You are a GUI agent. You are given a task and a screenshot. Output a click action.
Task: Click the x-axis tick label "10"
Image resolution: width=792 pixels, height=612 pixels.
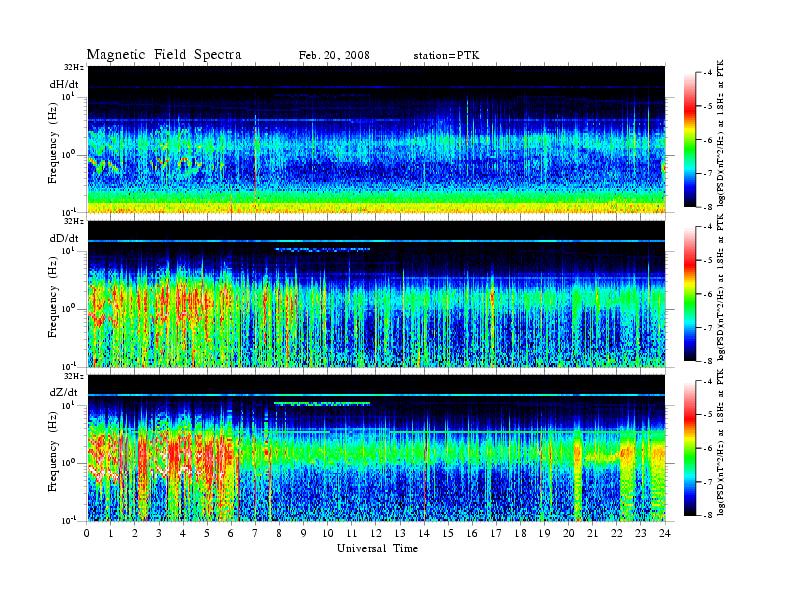coord(327,534)
